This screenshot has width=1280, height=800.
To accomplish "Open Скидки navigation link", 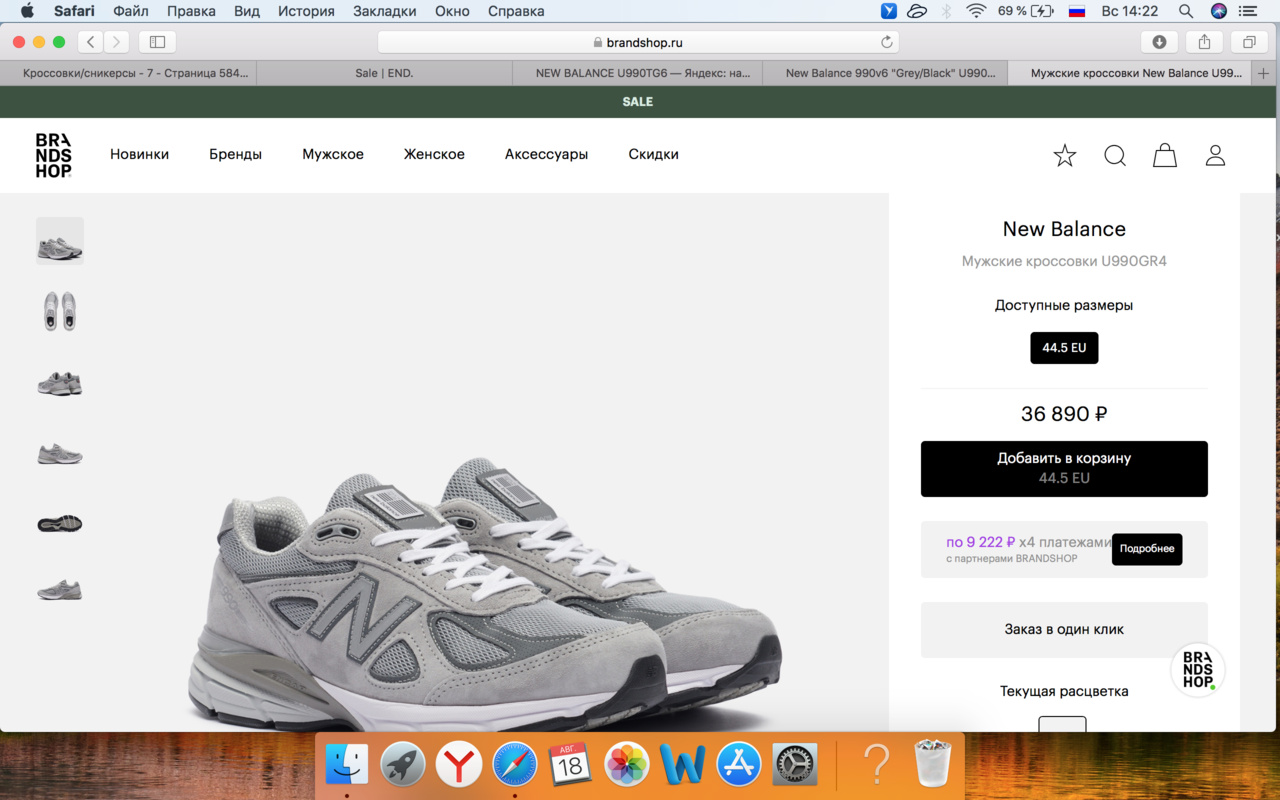I will click(x=653, y=154).
